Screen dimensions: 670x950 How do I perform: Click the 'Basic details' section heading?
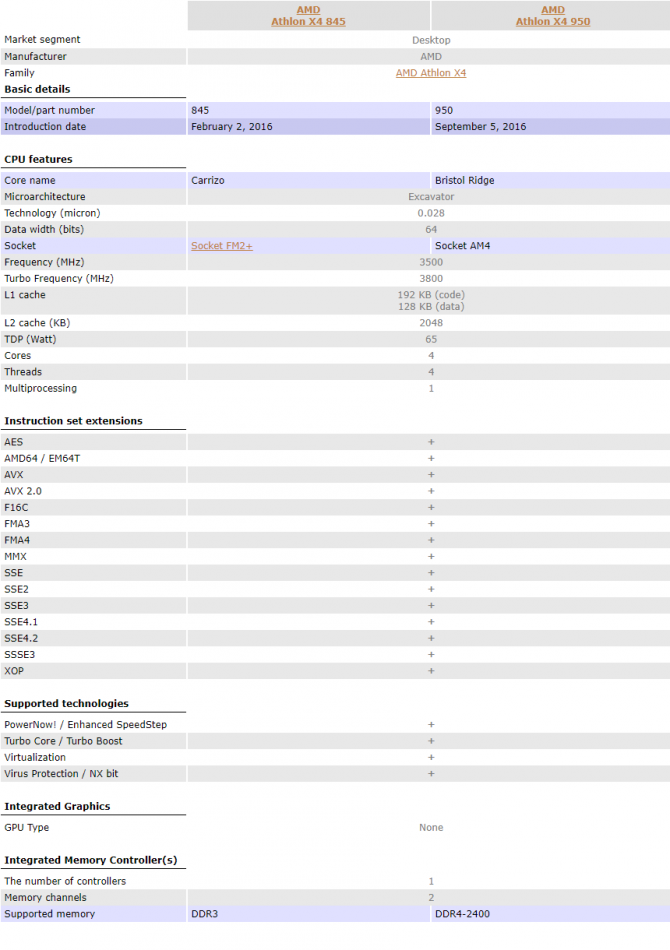(x=37, y=89)
